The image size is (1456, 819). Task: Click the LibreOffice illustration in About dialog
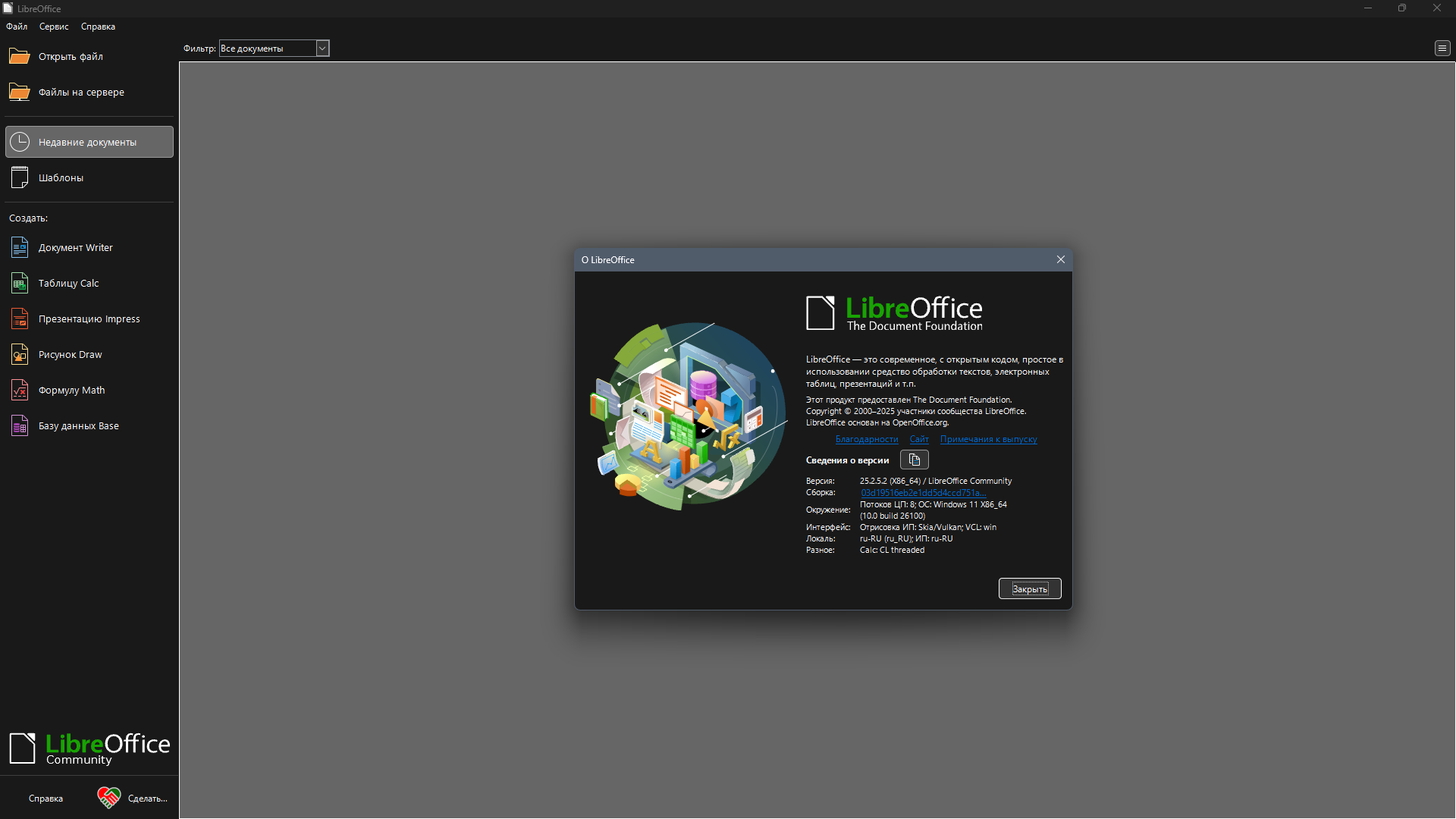pyautogui.click(x=688, y=416)
